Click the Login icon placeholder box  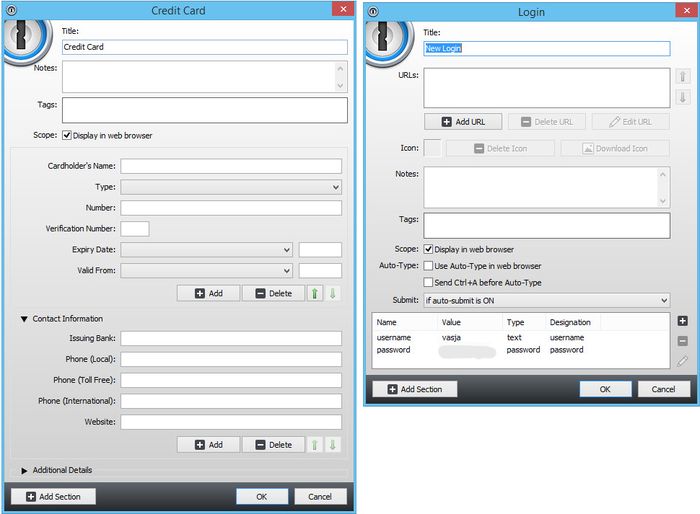(x=433, y=148)
